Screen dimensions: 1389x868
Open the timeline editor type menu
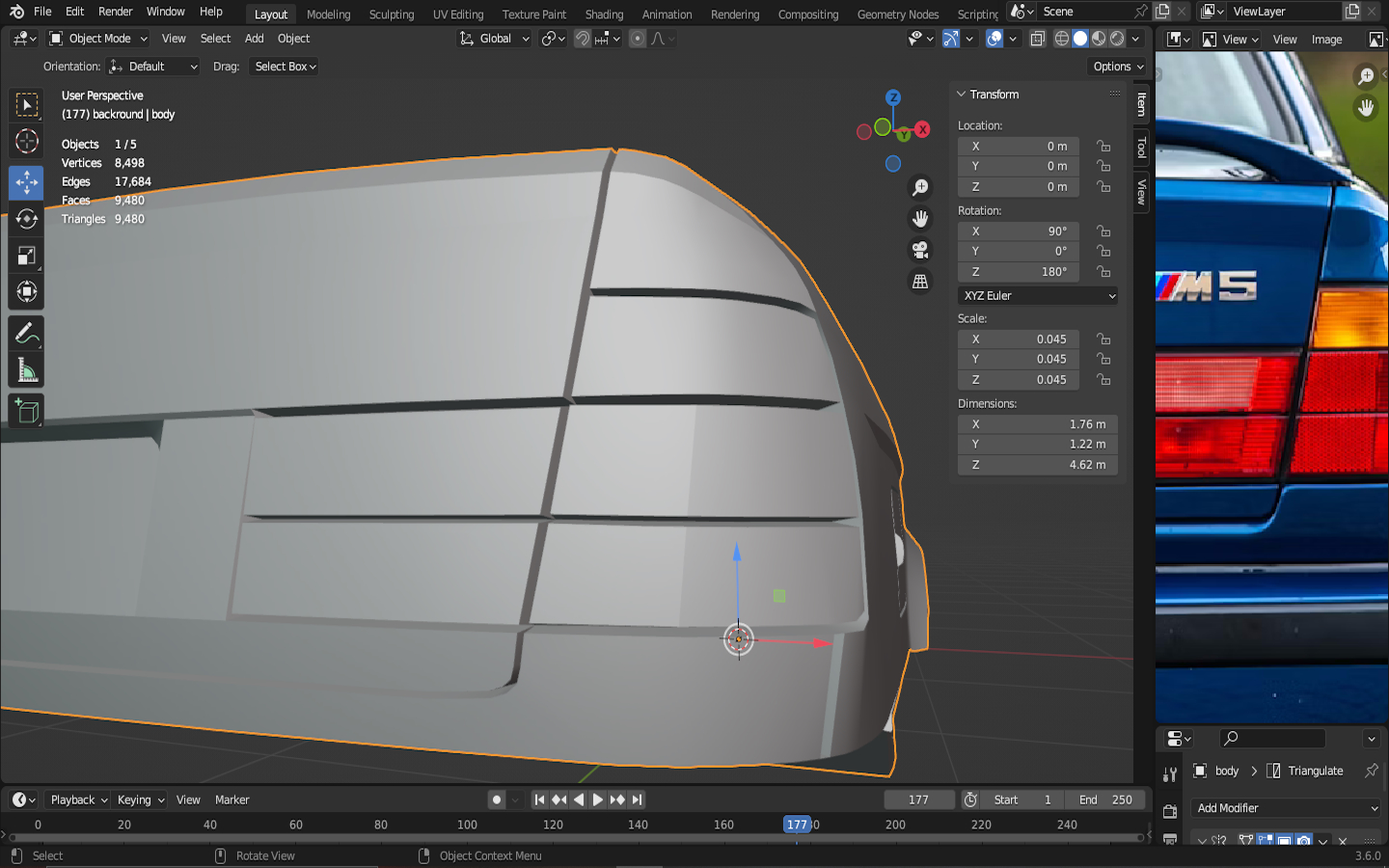(x=23, y=800)
